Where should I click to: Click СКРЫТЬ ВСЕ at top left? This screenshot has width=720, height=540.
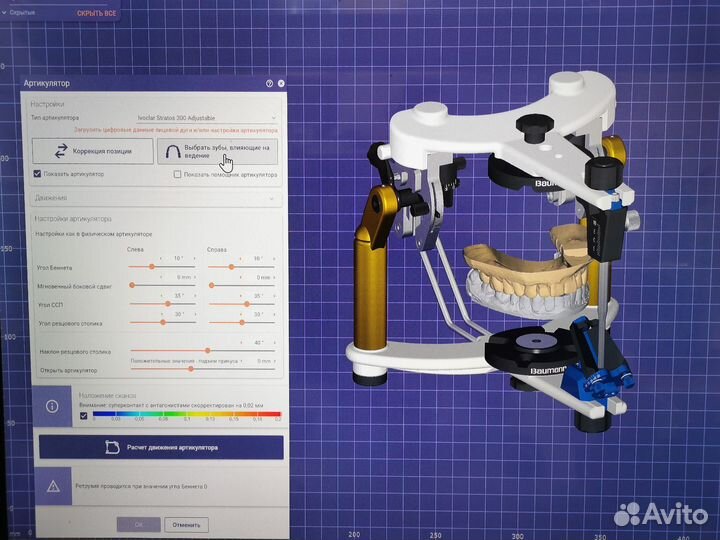(x=96, y=13)
